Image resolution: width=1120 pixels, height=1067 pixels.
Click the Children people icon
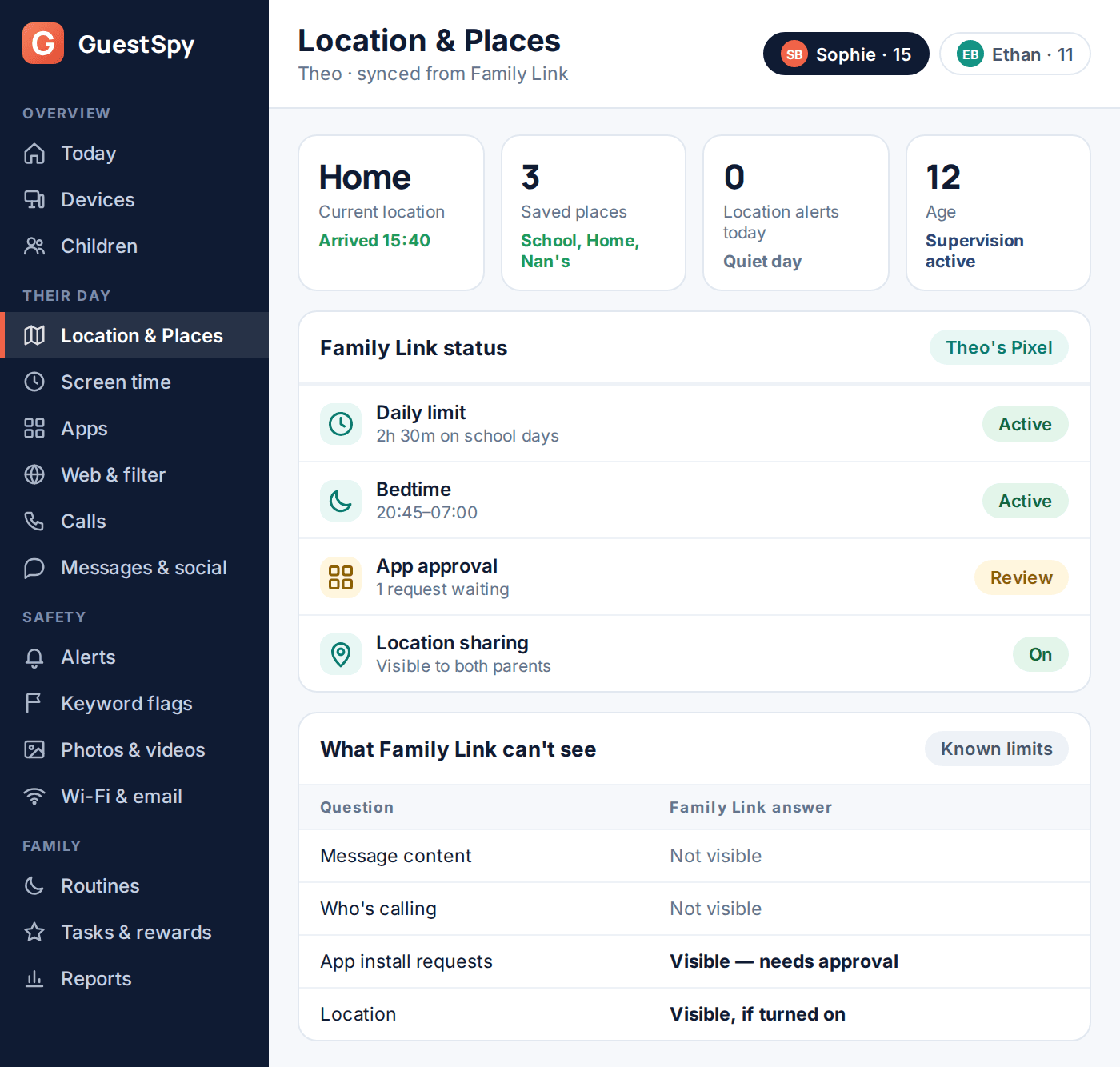[x=34, y=246]
